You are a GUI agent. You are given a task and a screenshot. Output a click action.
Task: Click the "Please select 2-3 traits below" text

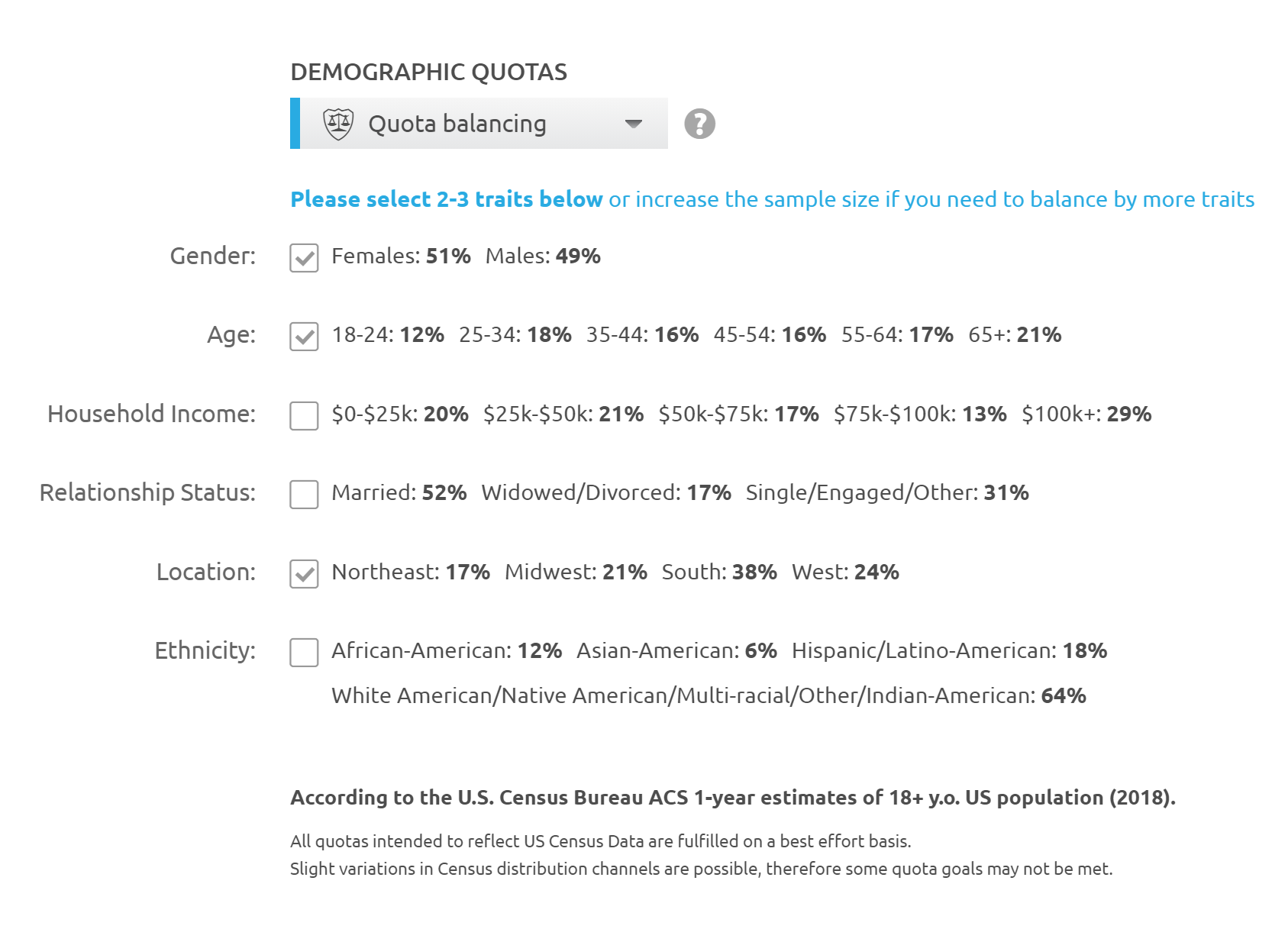coord(447,199)
